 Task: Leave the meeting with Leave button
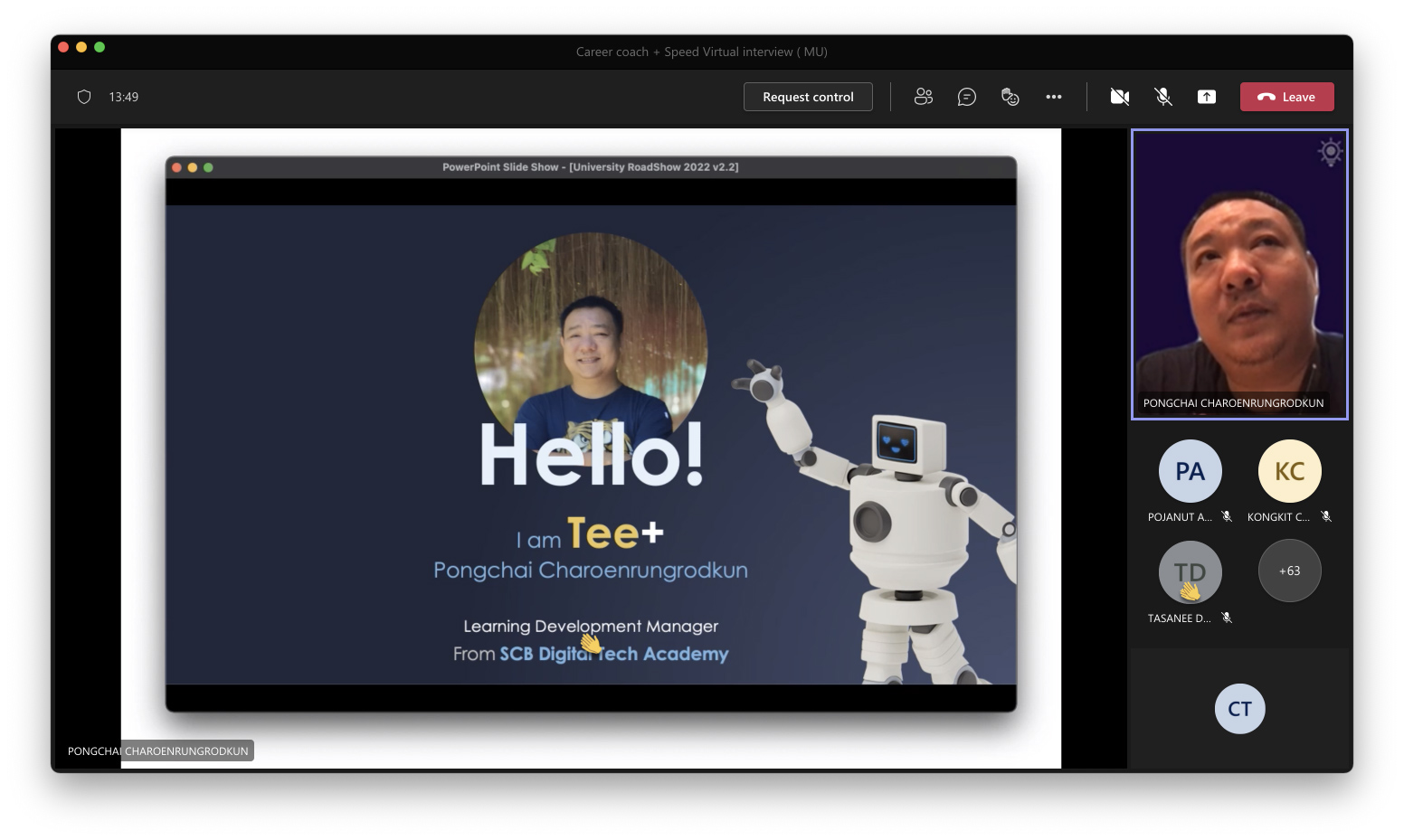[1286, 97]
